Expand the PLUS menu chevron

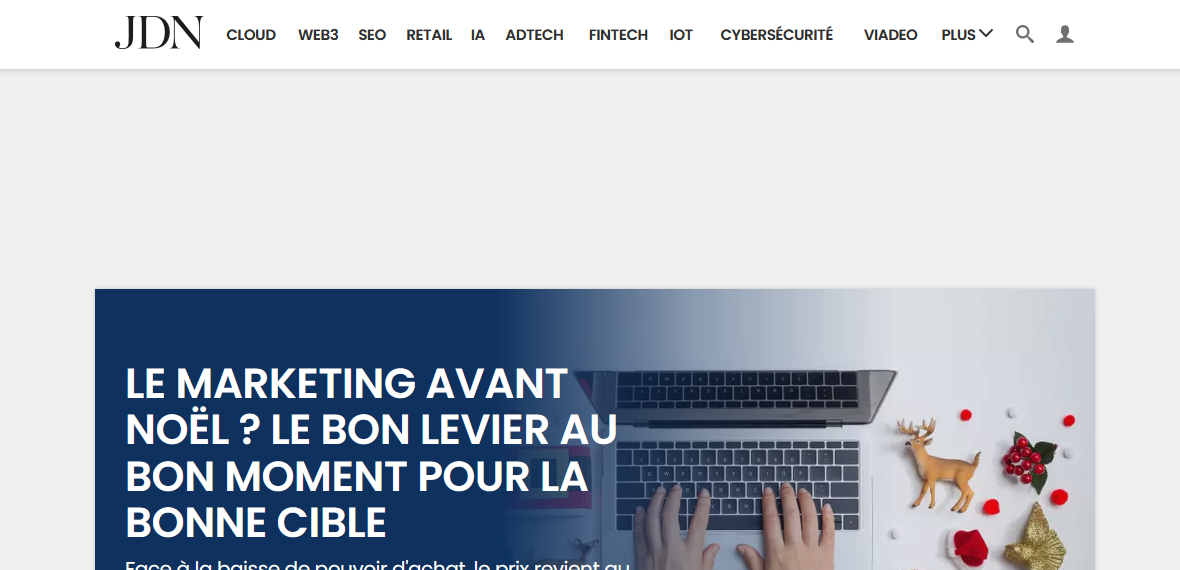[986, 33]
